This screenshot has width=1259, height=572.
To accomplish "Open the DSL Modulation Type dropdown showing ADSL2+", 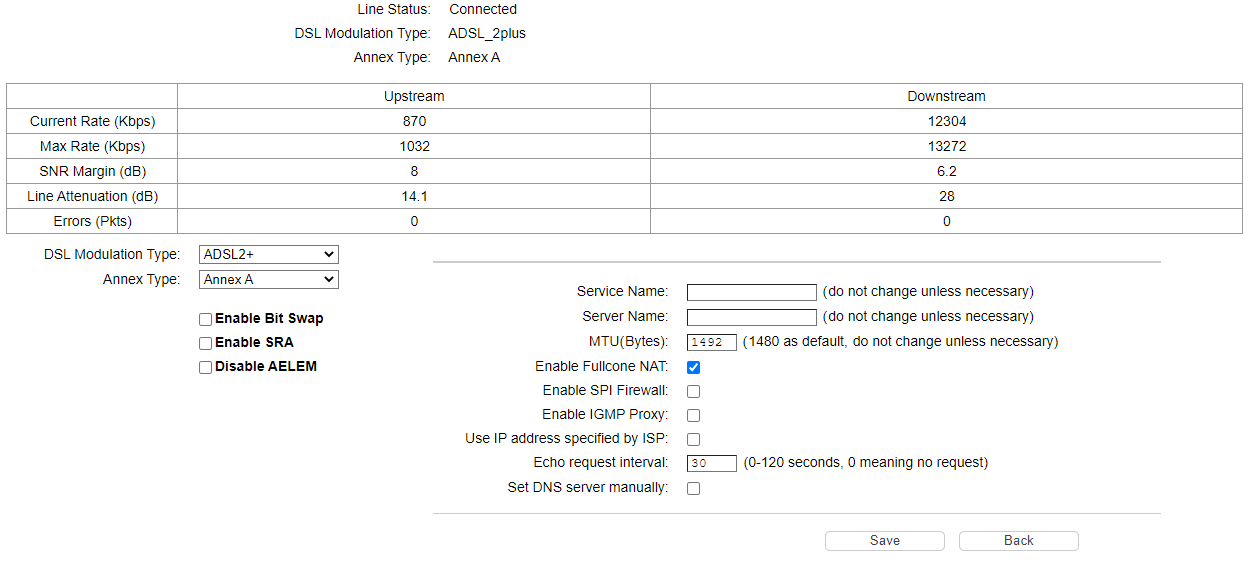I will tap(269, 255).
